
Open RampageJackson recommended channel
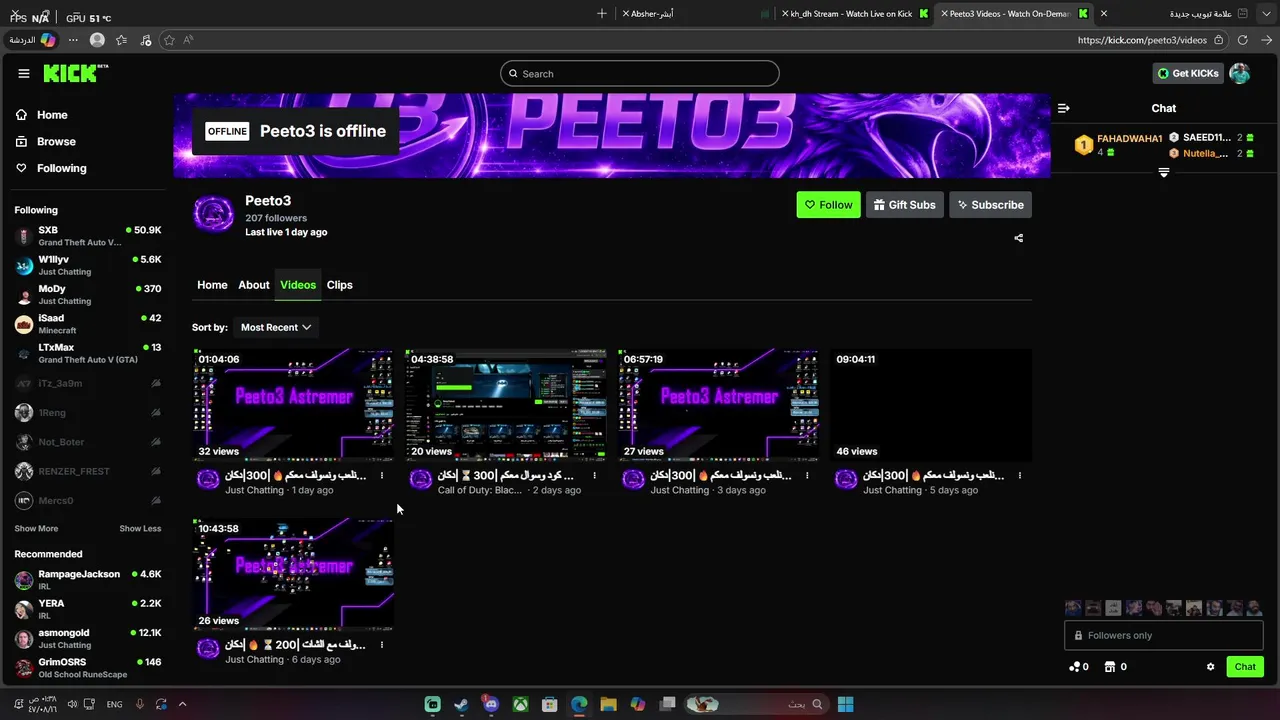coord(88,580)
